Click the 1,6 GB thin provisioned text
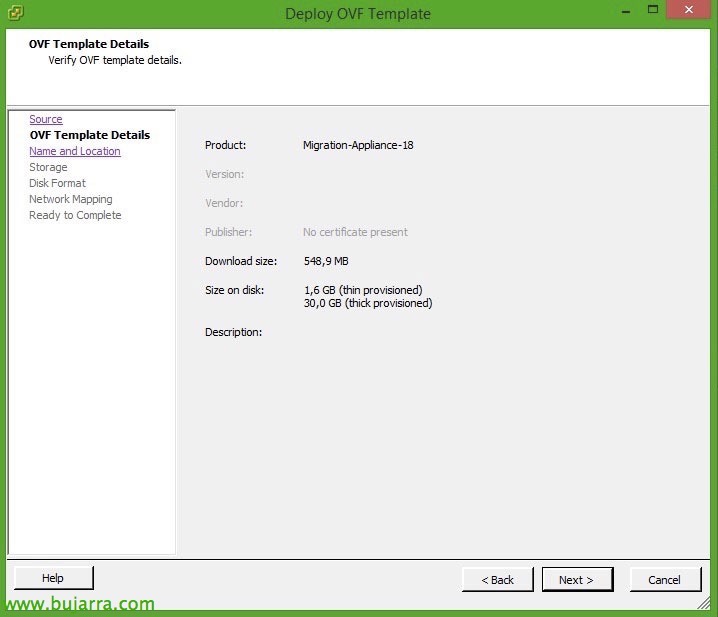The image size is (718, 617). (x=363, y=290)
